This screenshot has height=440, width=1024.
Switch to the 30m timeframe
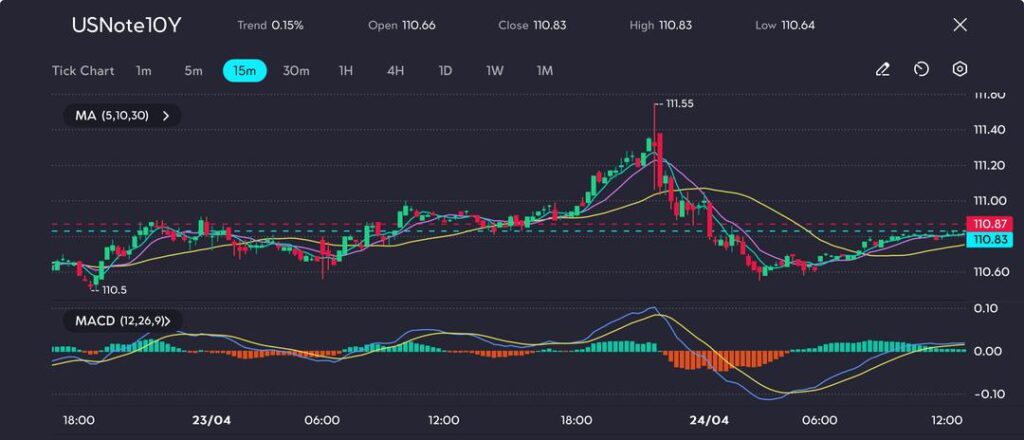[x=296, y=71]
